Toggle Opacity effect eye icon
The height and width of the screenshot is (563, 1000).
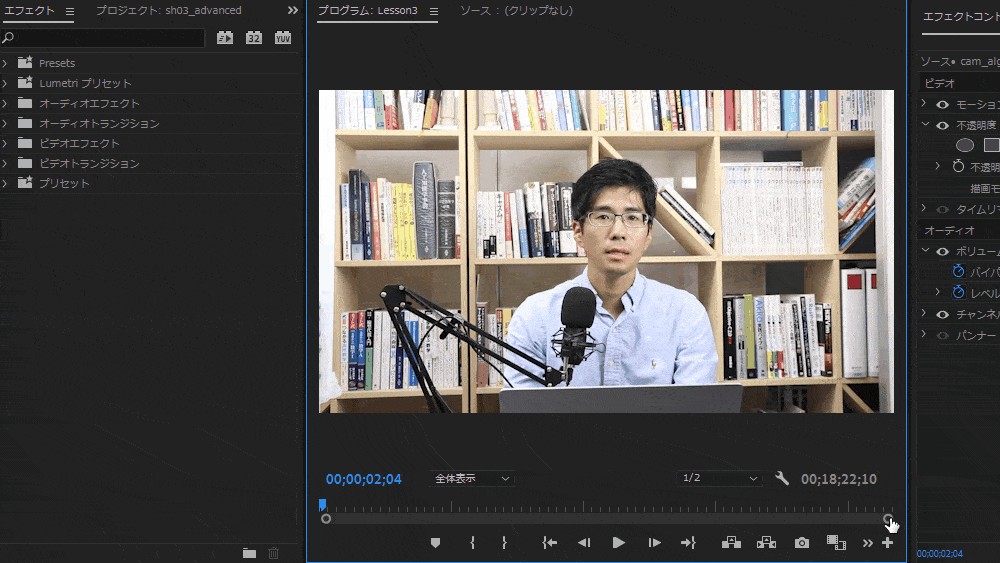[x=943, y=126]
